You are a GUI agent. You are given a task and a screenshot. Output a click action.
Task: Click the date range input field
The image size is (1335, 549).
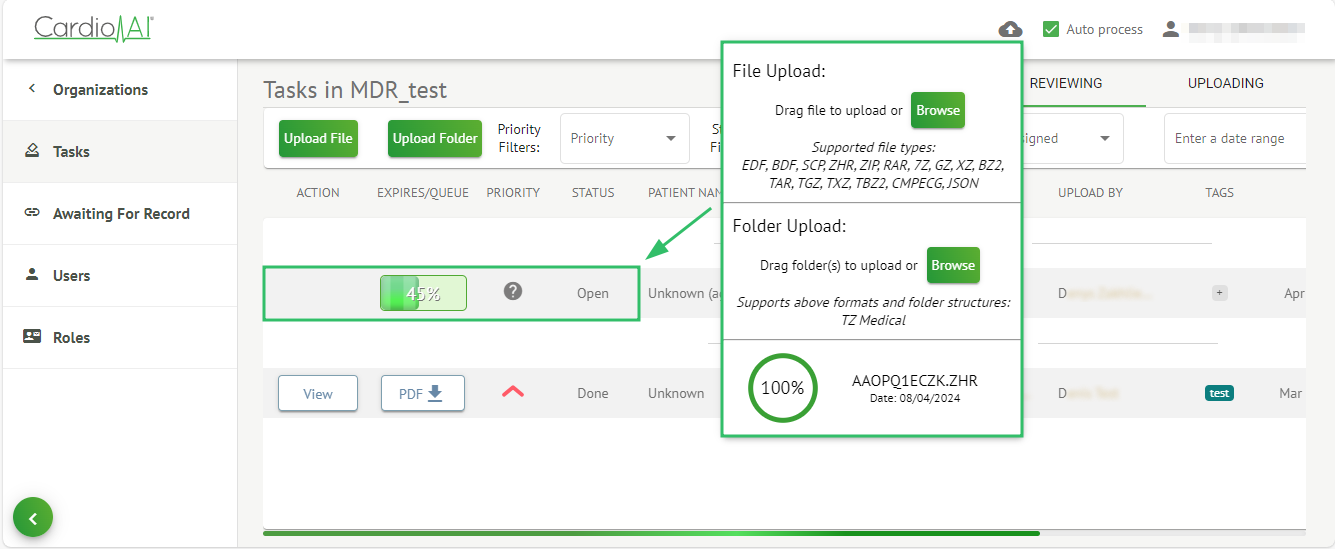pos(1236,139)
